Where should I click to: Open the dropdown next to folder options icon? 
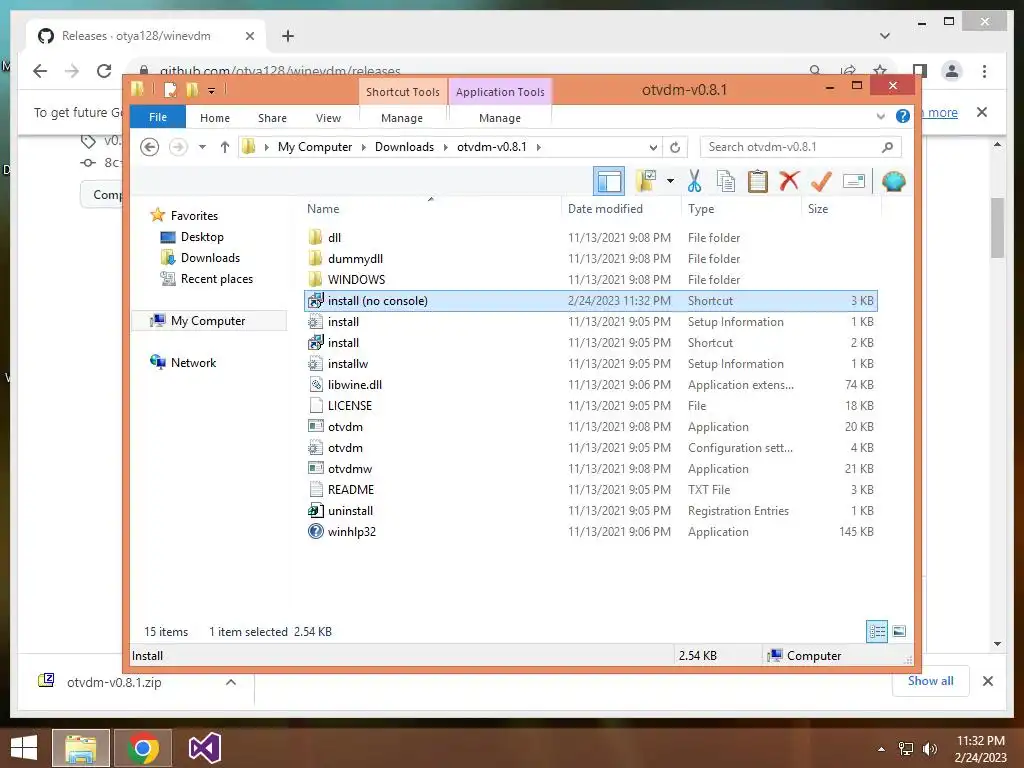click(670, 181)
